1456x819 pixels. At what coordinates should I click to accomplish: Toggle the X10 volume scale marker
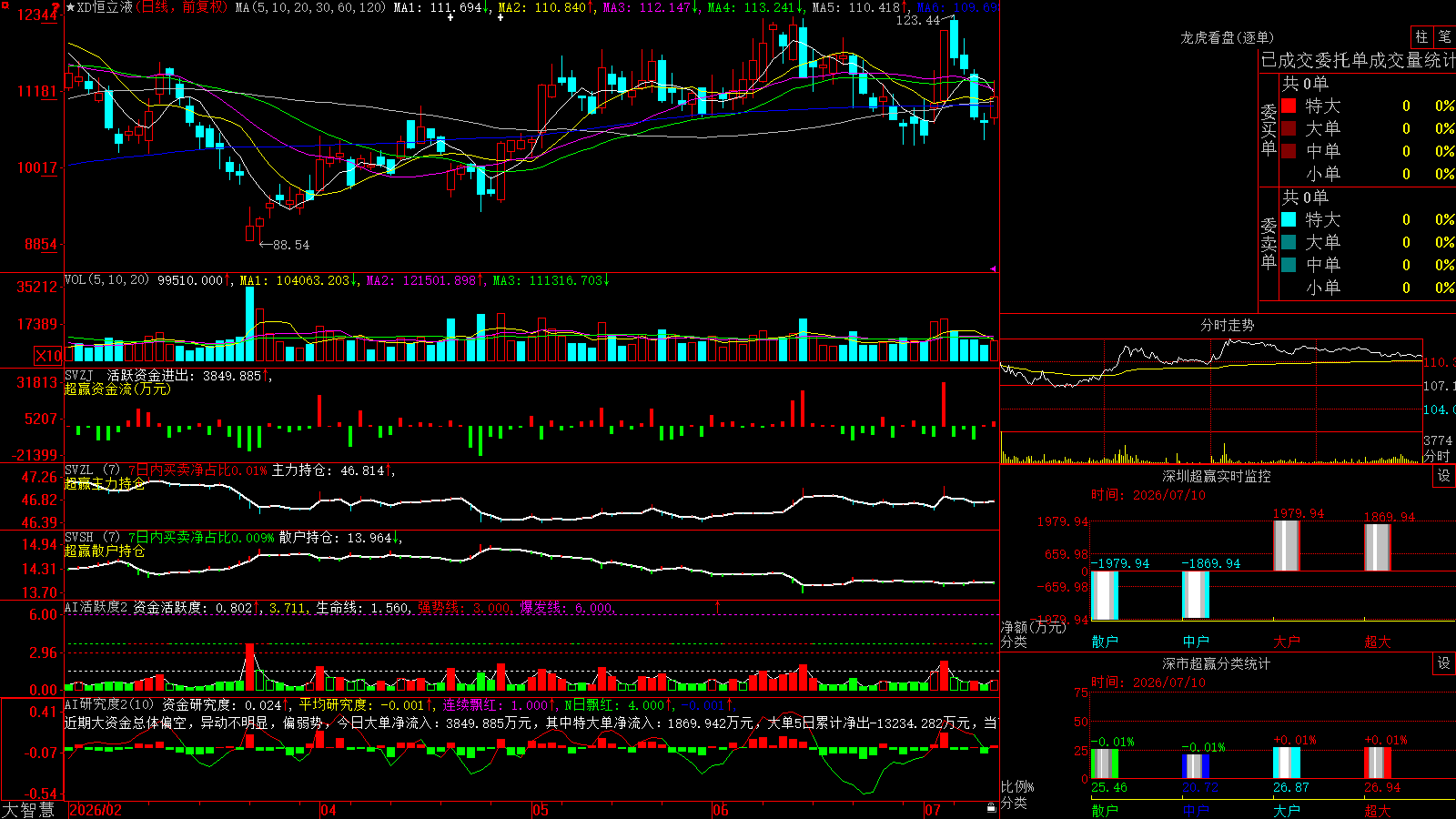point(49,356)
